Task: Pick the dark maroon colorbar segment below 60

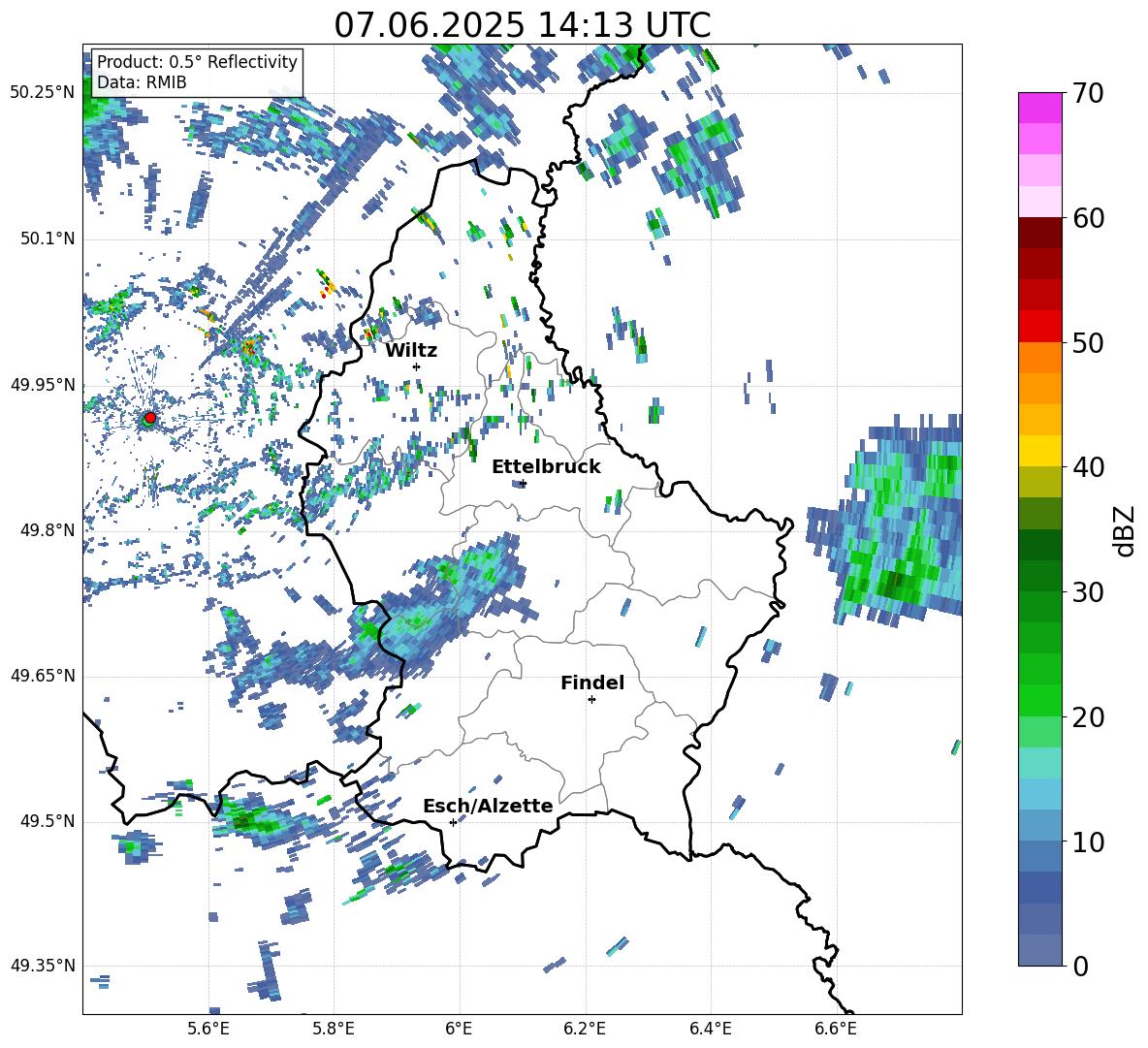Action: tap(1039, 233)
